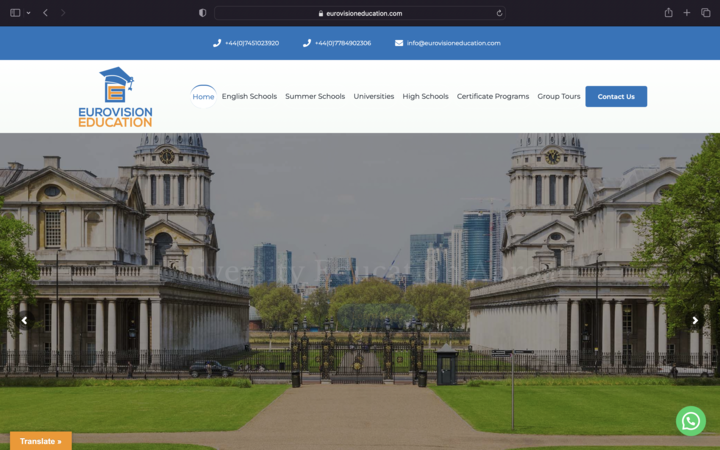Click the phone icon beside +44(0)7451023920
Image resolution: width=720 pixels, height=450 pixels.
coord(217,43)
